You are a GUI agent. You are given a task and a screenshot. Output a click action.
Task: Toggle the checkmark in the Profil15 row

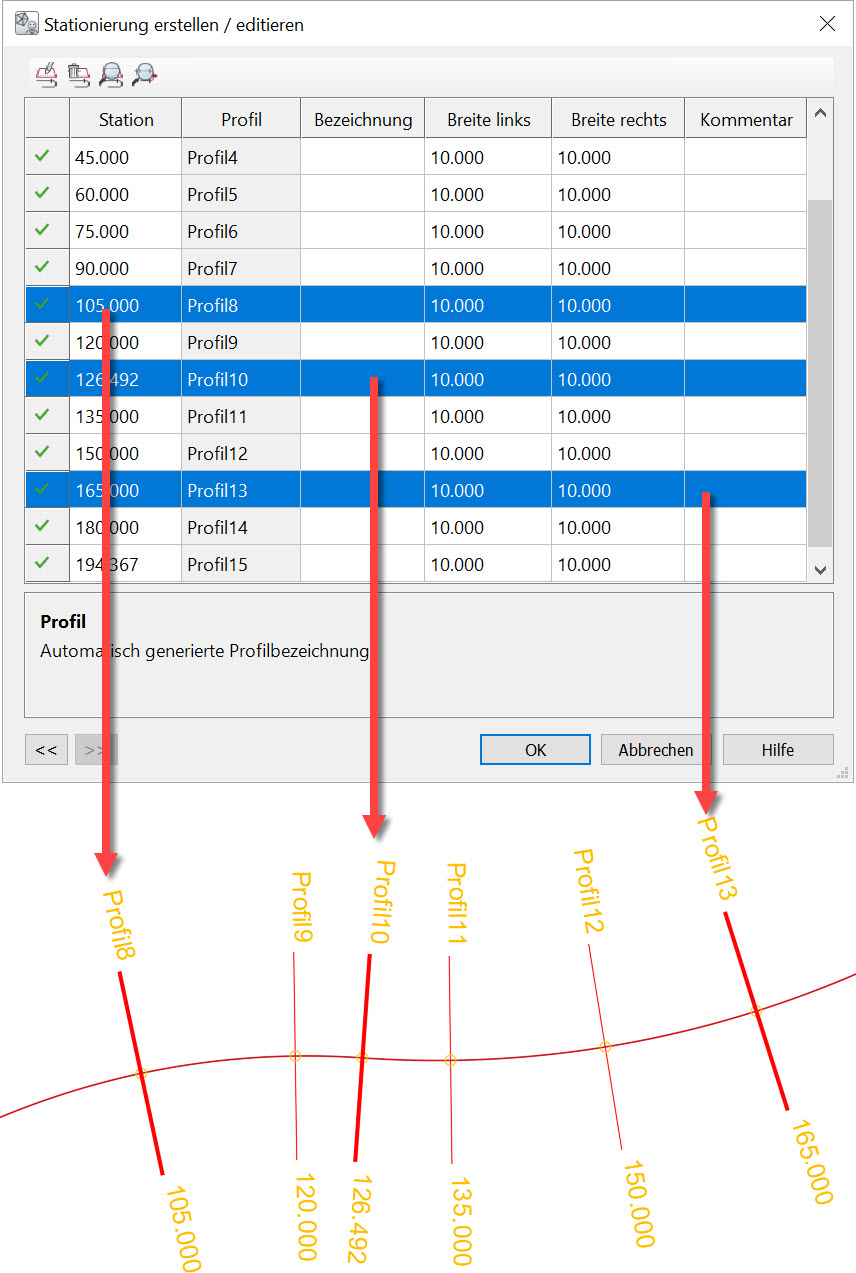coord(42,563)
